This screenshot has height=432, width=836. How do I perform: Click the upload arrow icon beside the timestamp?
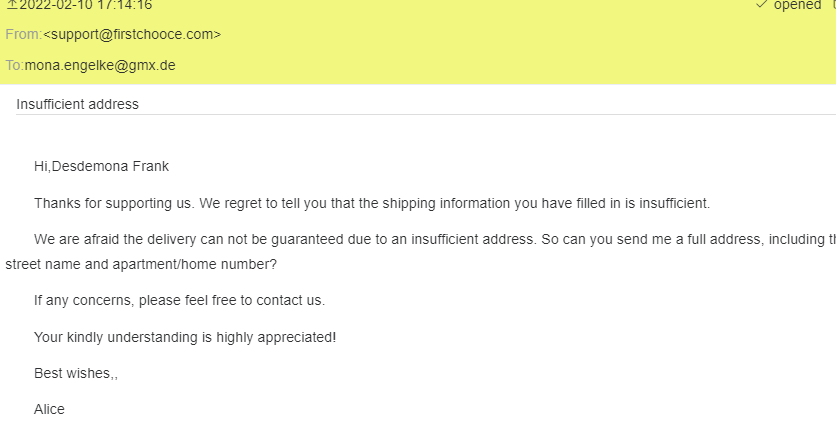click(x=12, y=5)
